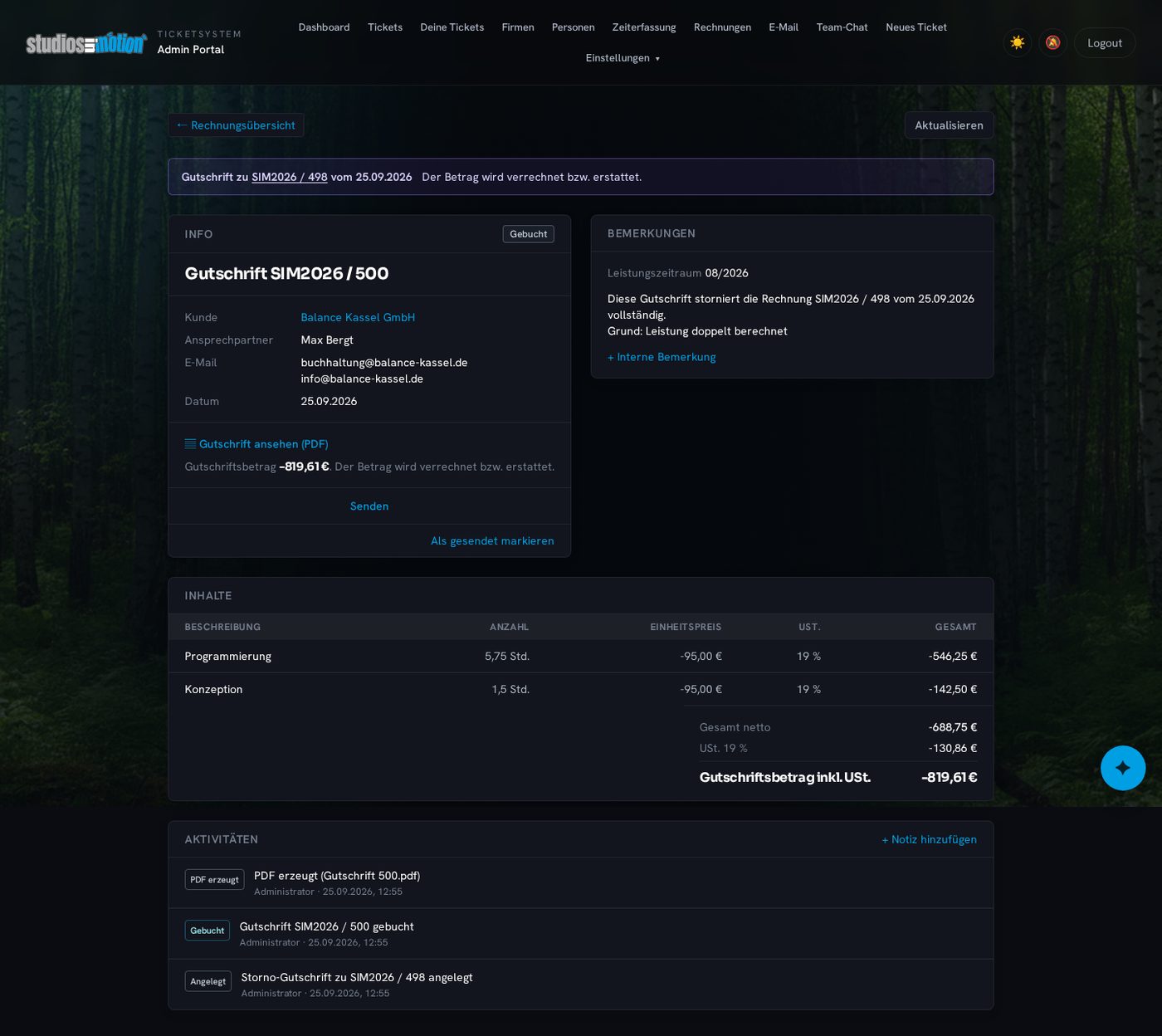Click the Logout button
This screenshot has height=1036, width=1162.
click(1105, 43)
